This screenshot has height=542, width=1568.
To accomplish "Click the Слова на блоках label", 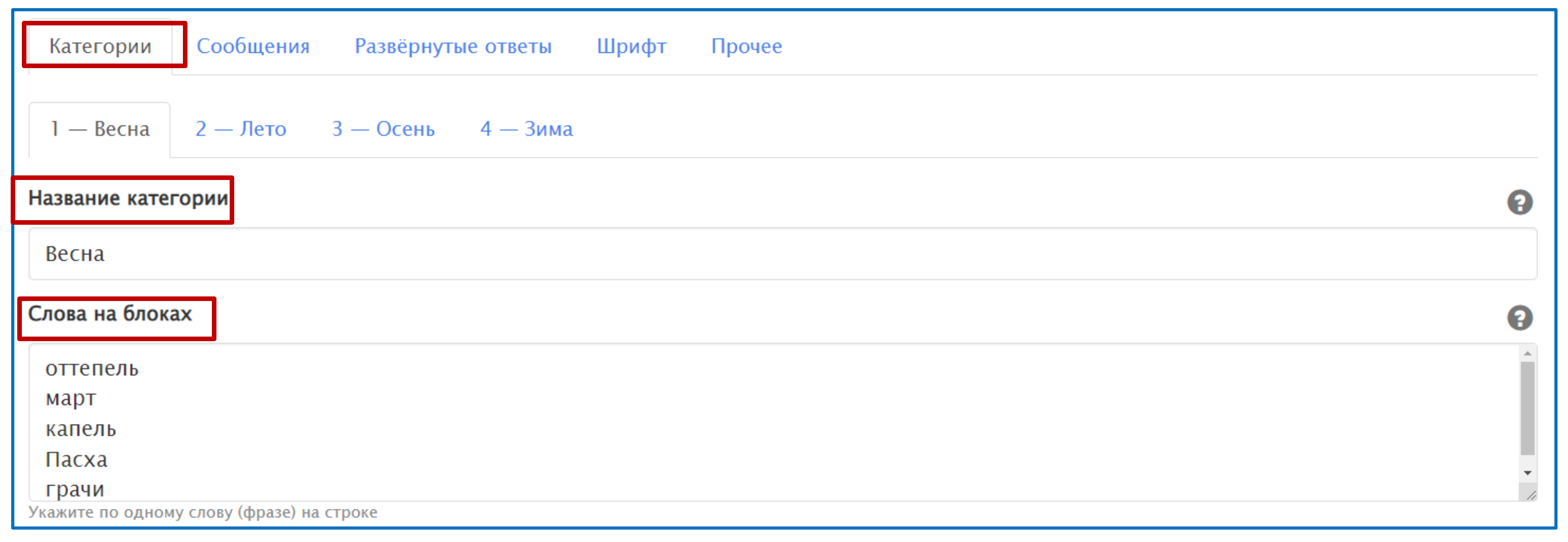I will [x=110, y=314].
